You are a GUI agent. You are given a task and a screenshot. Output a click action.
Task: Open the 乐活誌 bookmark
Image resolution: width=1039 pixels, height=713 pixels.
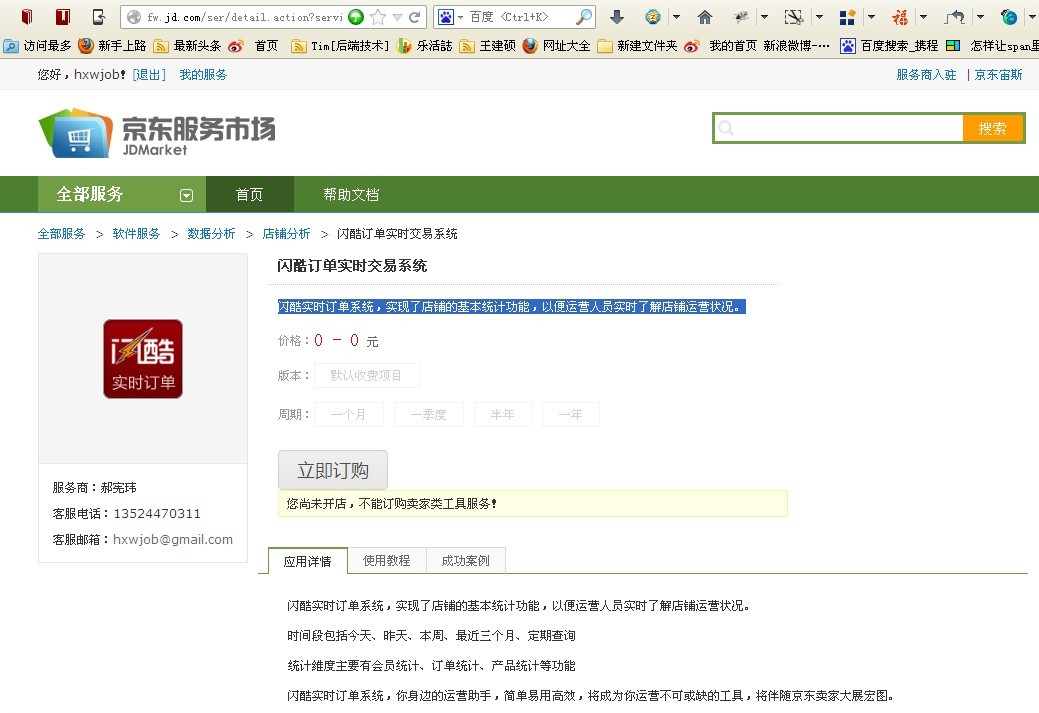click(x=424, y=46)
